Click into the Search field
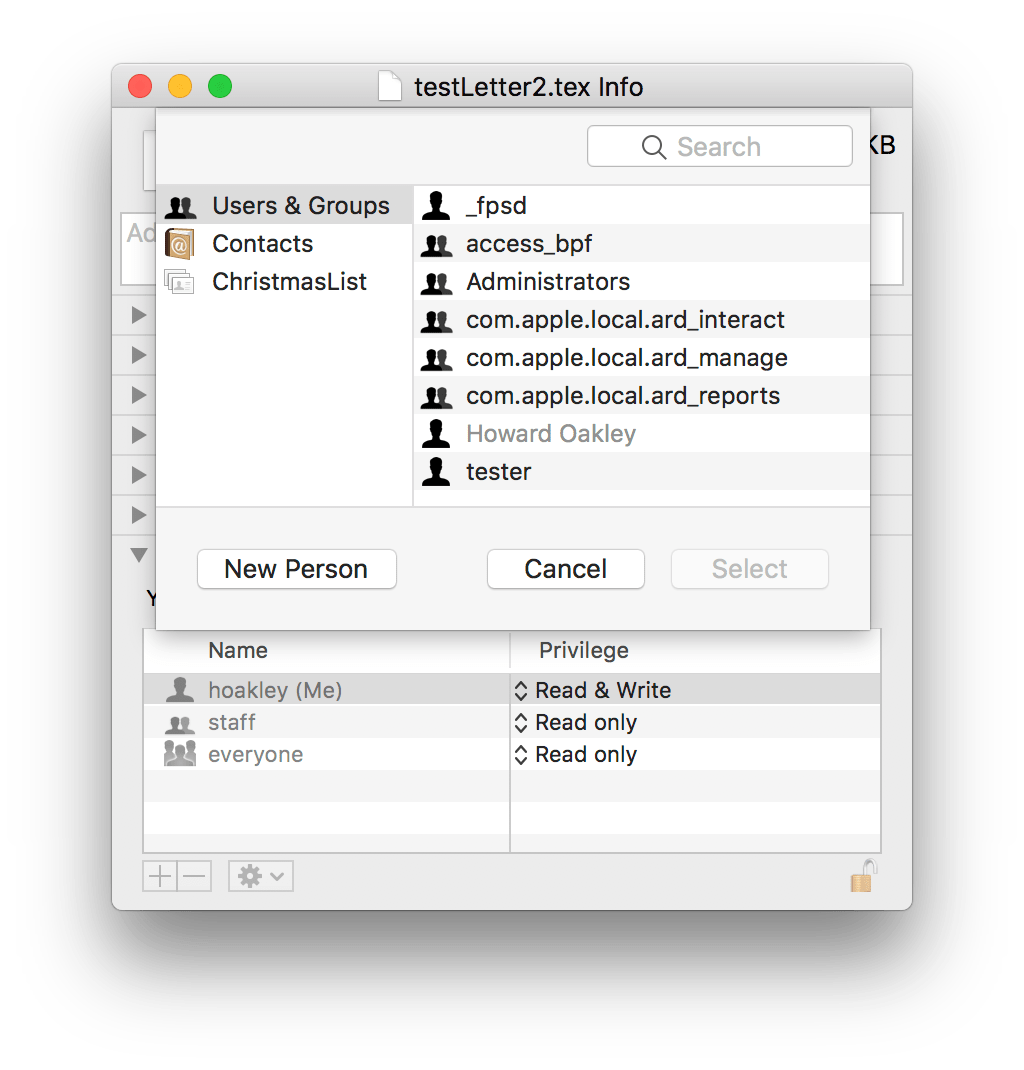This screenshot has height=1070, width=1024. point(720,147)
